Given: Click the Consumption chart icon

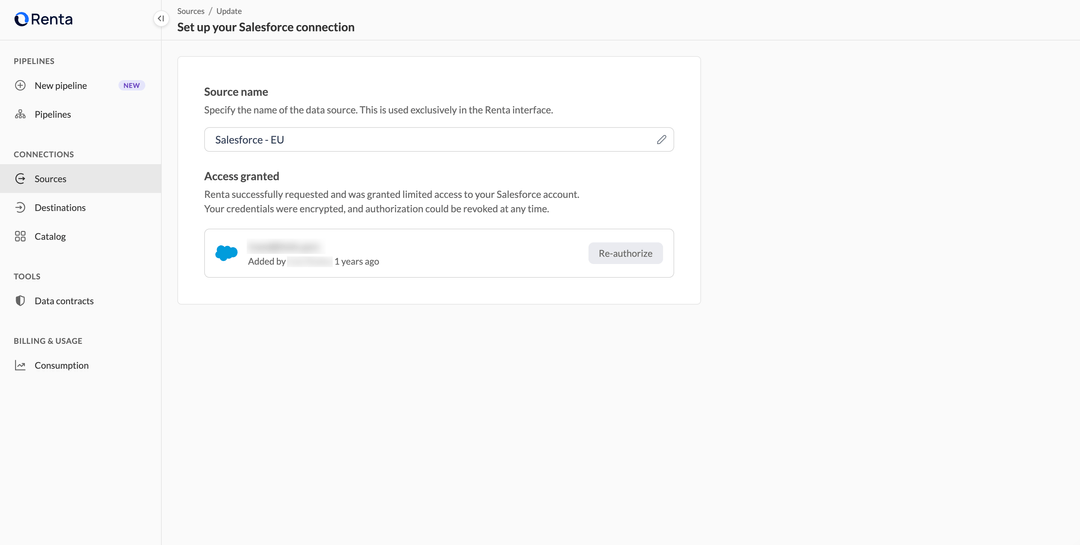Looking at the screenshot, I should (20, 366).
